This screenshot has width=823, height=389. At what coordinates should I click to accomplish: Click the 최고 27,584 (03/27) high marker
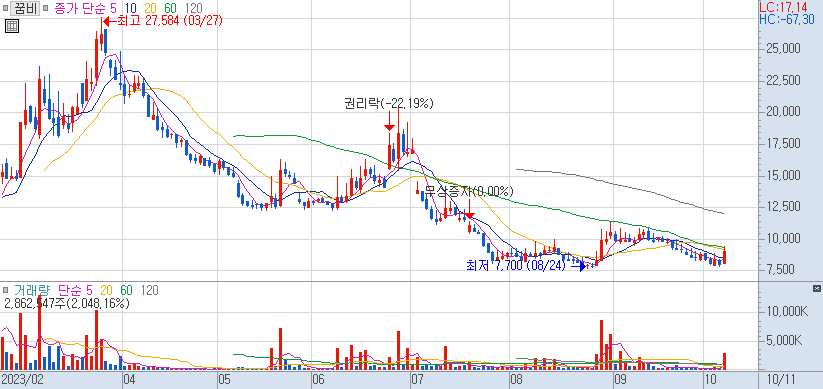coord(163,22)
